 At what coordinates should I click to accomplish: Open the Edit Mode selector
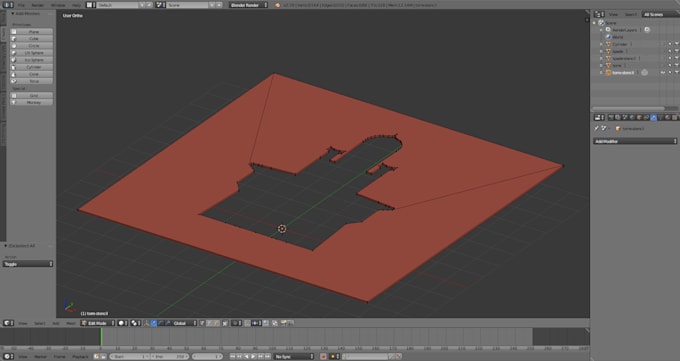pyautogui.click(x=98, y=323)
